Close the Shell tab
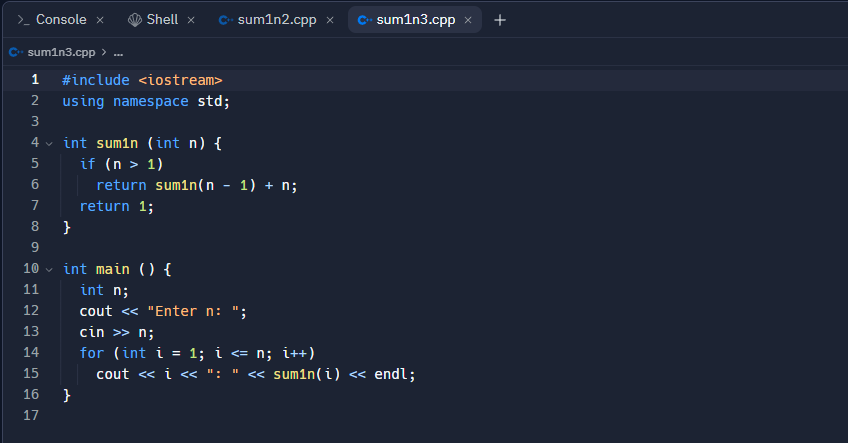The width and height of the screenshot is (848, 443). tap(191, 20)
